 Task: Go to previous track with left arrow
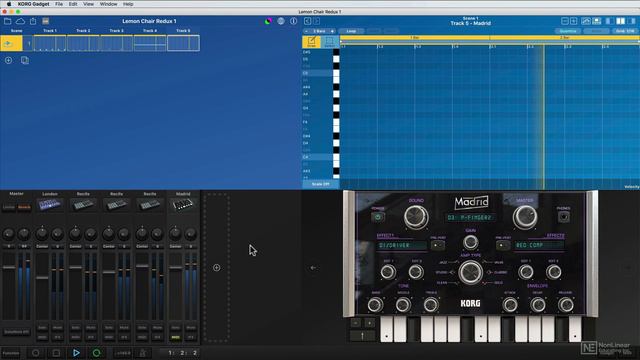pyautogui.click(x=307, y=21)
